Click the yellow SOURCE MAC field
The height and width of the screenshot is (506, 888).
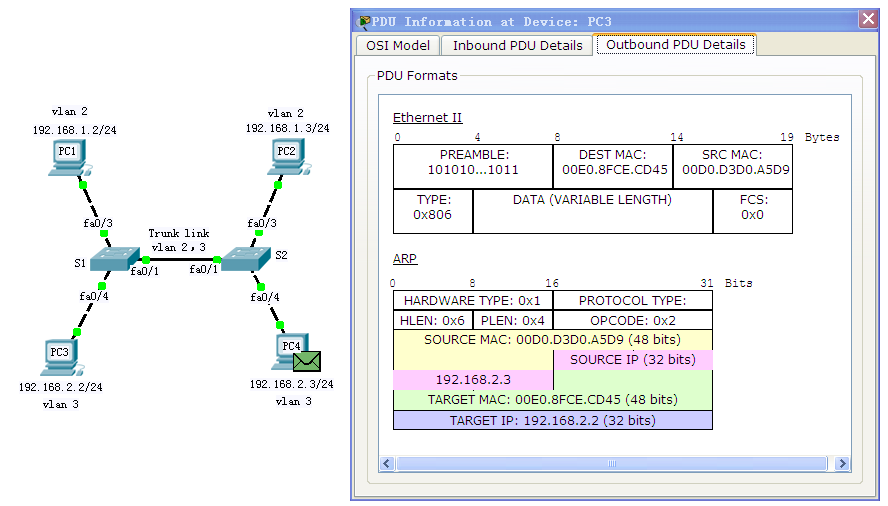click(x=552, y=340)
